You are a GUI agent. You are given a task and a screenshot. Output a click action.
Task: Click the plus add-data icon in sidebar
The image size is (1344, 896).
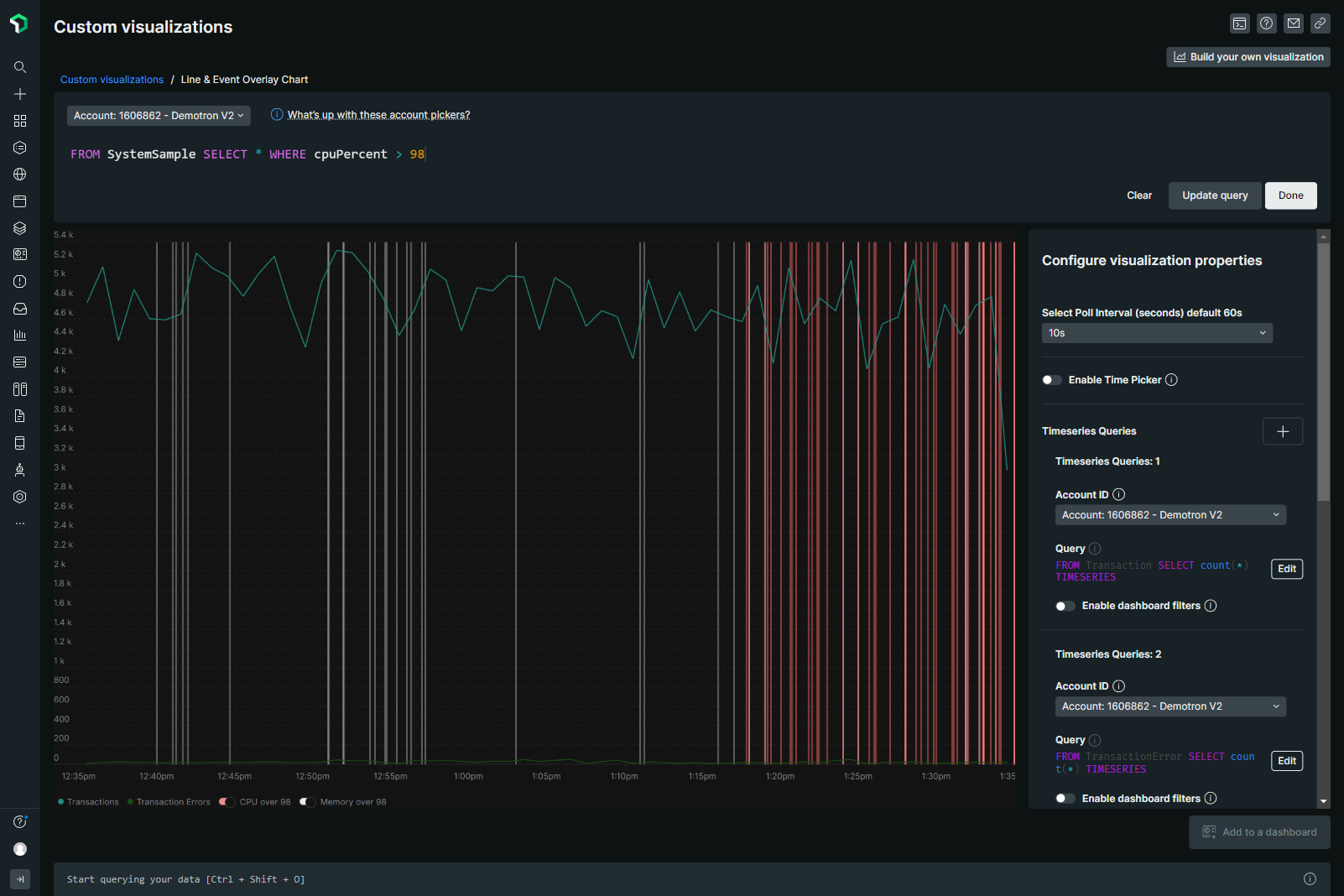coord(20,94)
